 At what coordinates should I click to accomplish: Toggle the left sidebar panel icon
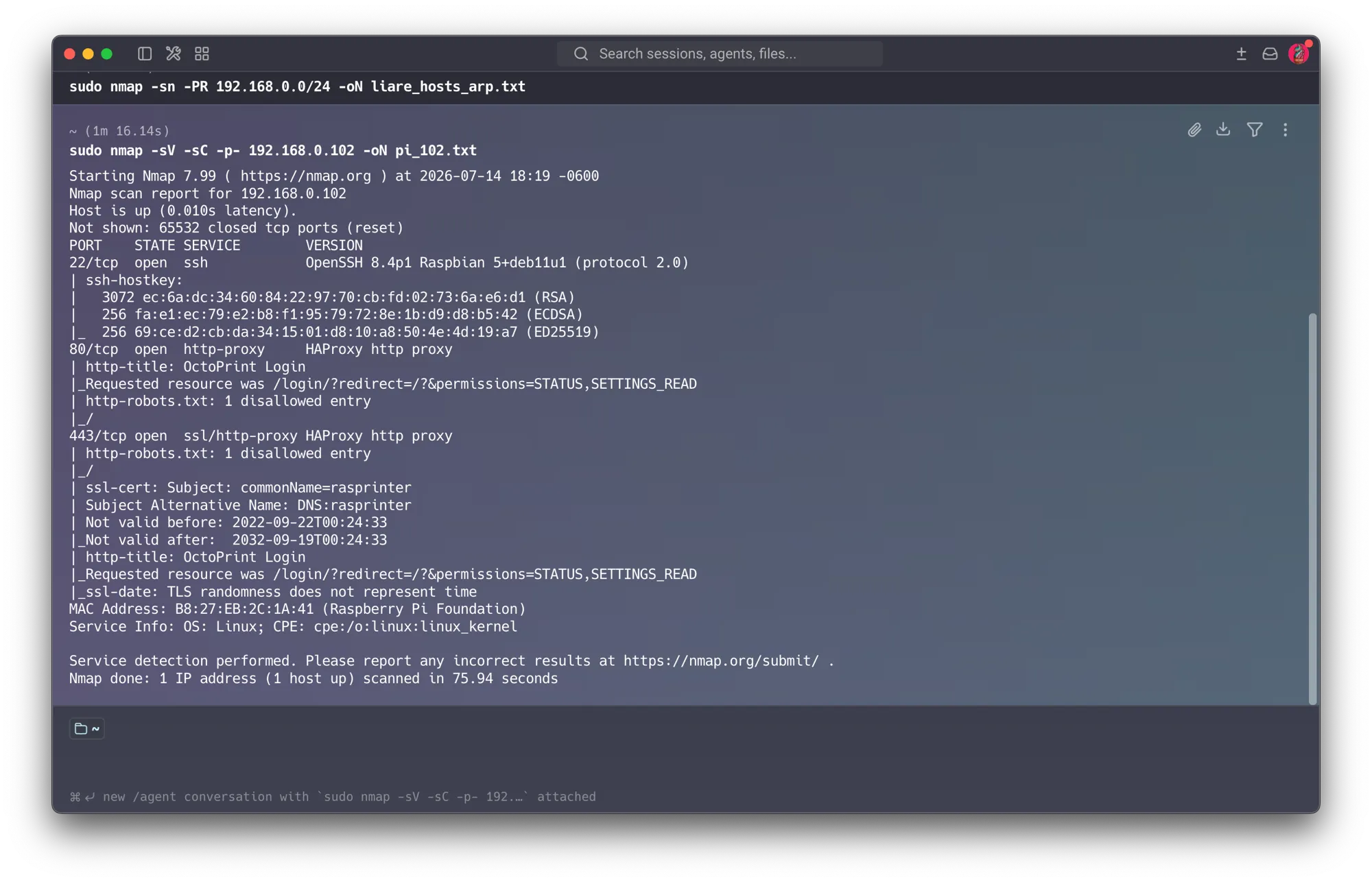(x=145, y=53)
